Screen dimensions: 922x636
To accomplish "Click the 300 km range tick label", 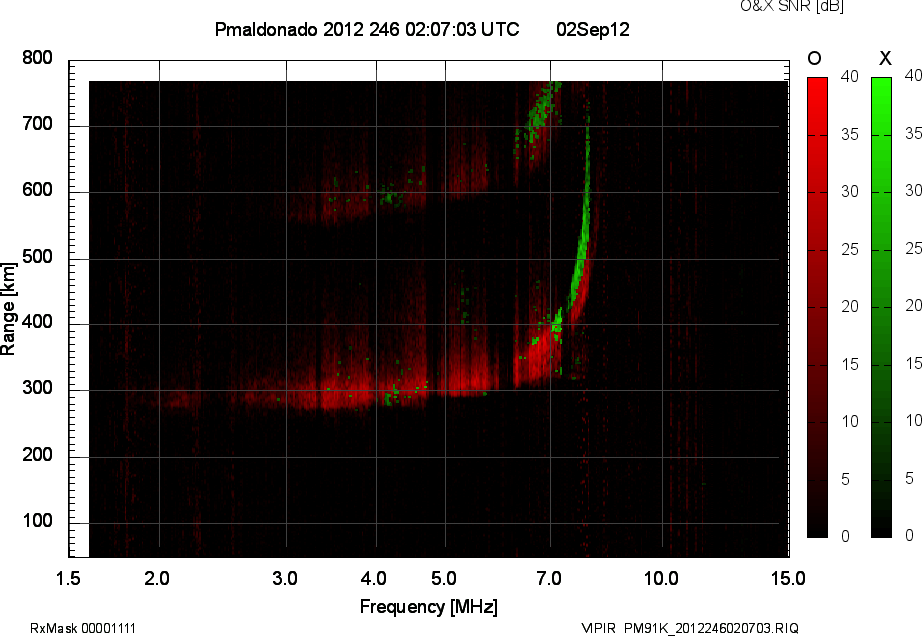I will click(38, 389).
